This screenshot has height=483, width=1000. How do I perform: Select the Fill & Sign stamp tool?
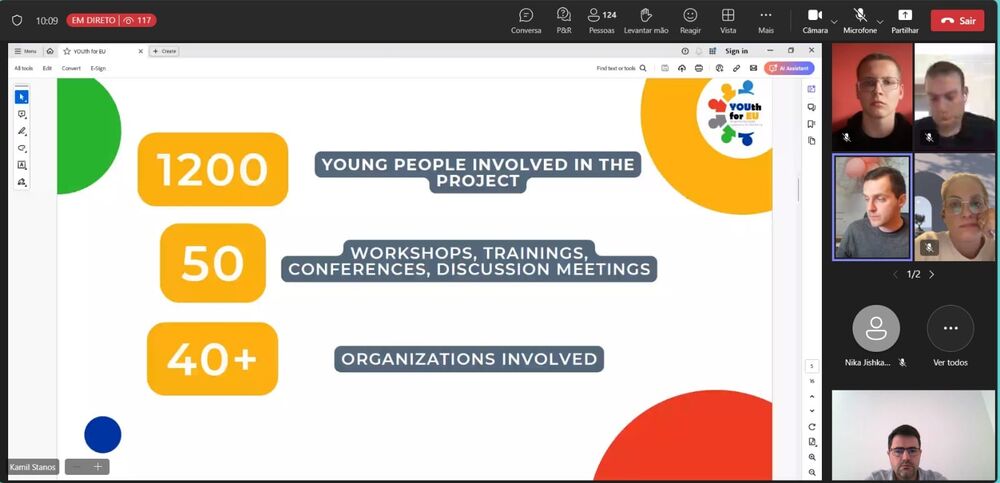point(22,182)
